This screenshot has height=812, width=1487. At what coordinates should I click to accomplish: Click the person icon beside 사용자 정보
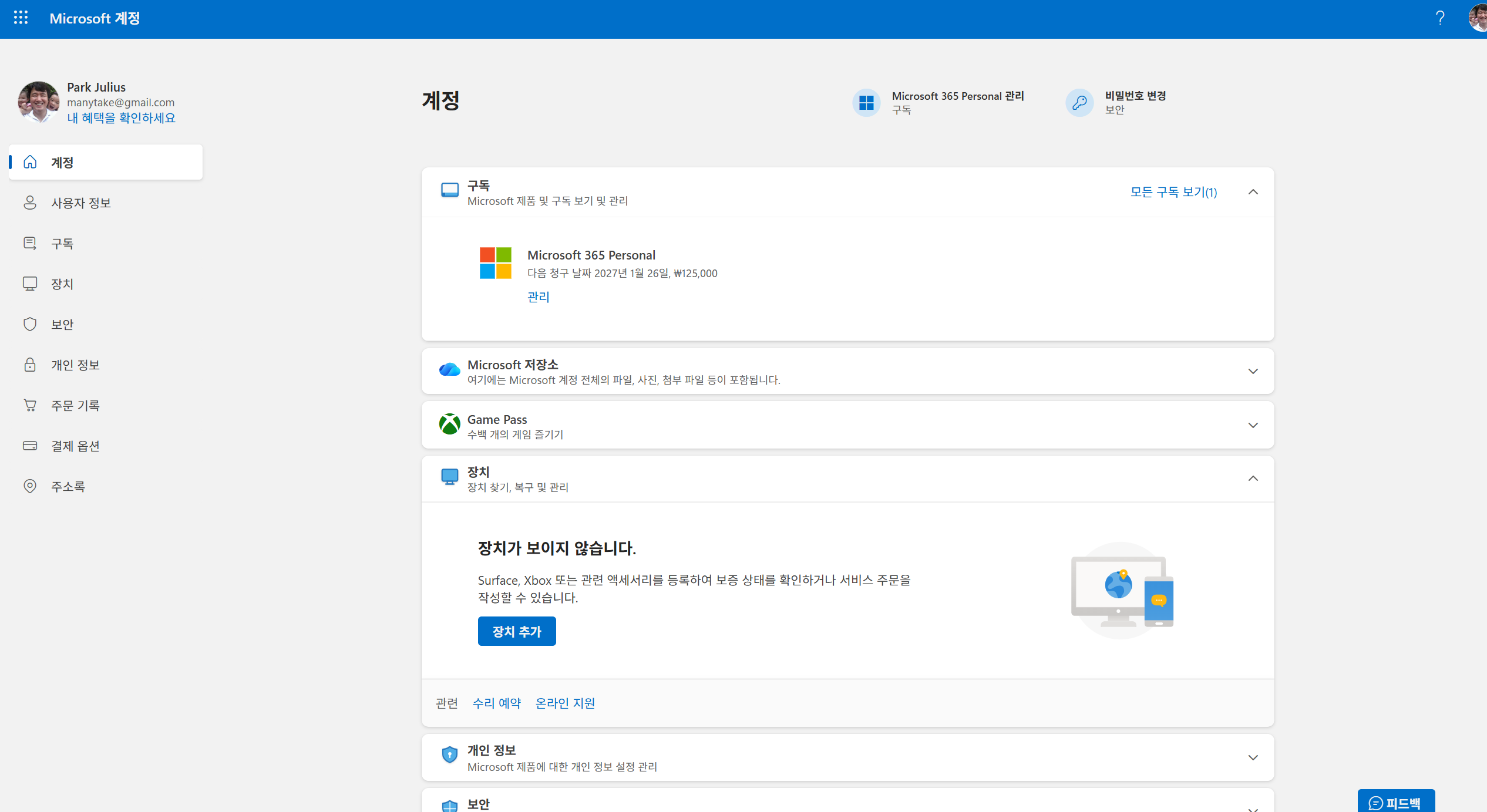coord(30,203)
